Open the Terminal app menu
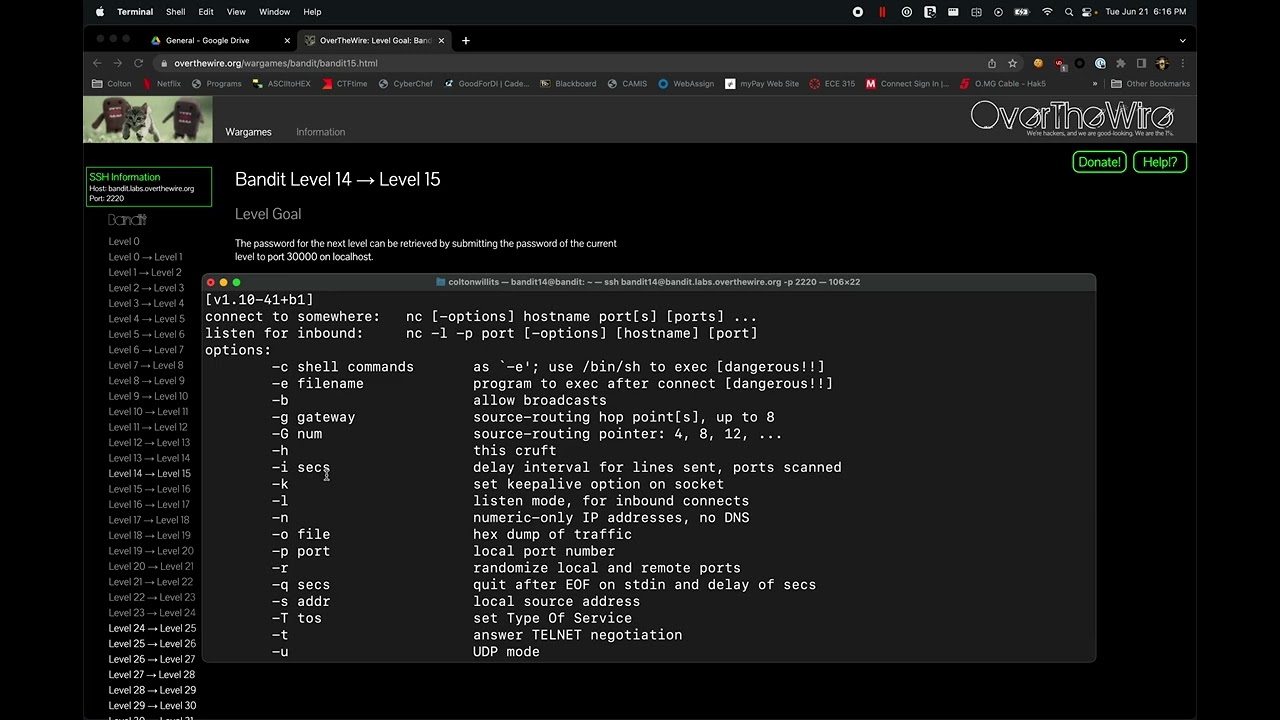Screen dimensions: 1280x720 coord(135,12)
